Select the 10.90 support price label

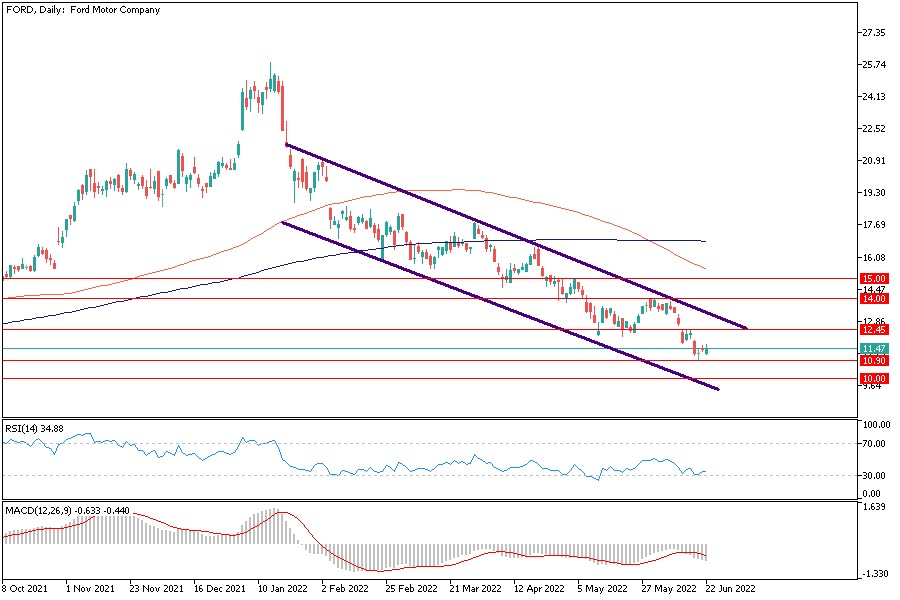pos(875,360)
